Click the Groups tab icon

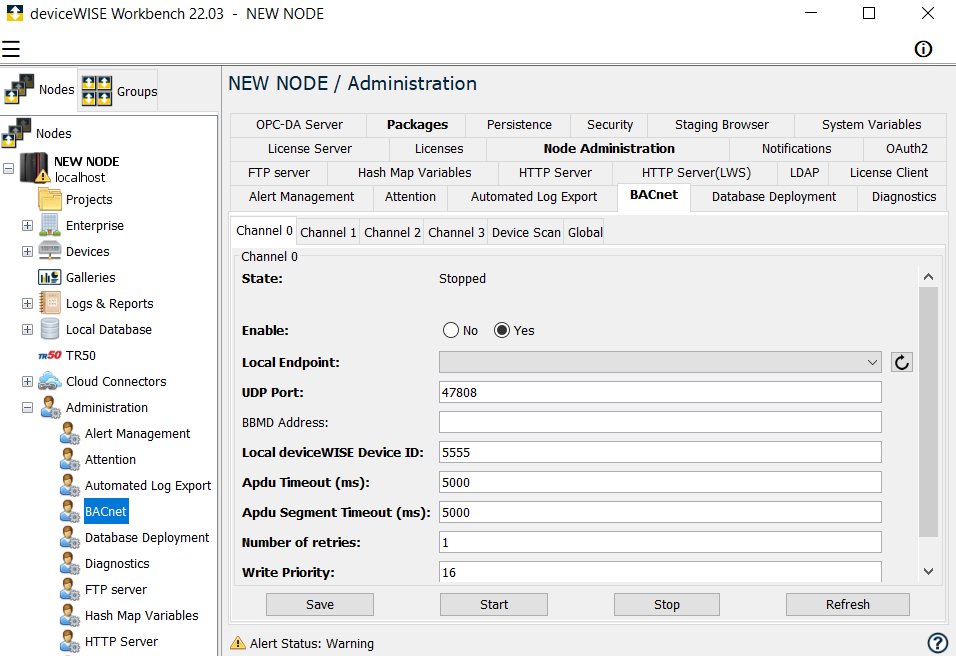tap(97, 91)
